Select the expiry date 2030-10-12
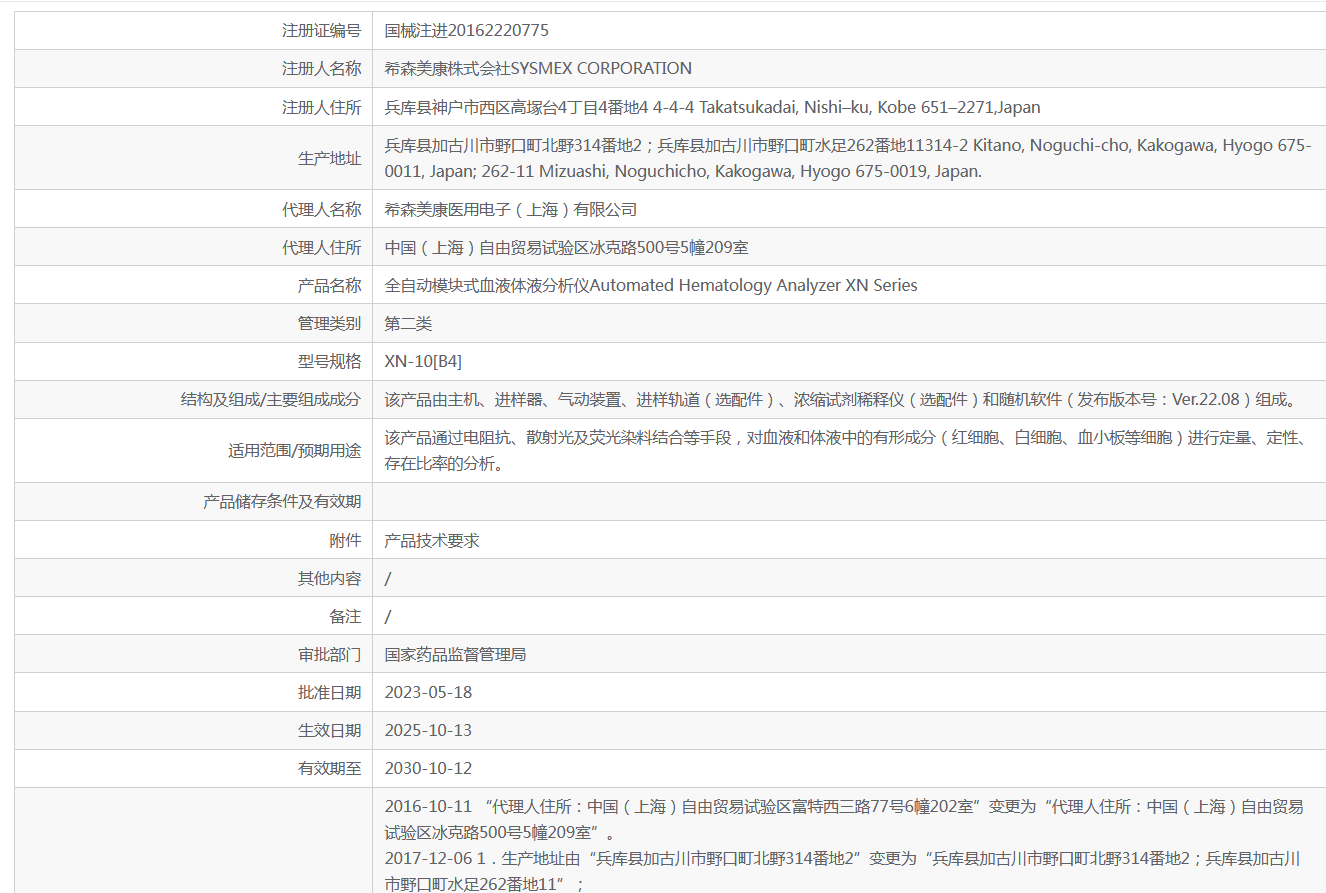Screen dimensions: 1326x893 point(428,768)
